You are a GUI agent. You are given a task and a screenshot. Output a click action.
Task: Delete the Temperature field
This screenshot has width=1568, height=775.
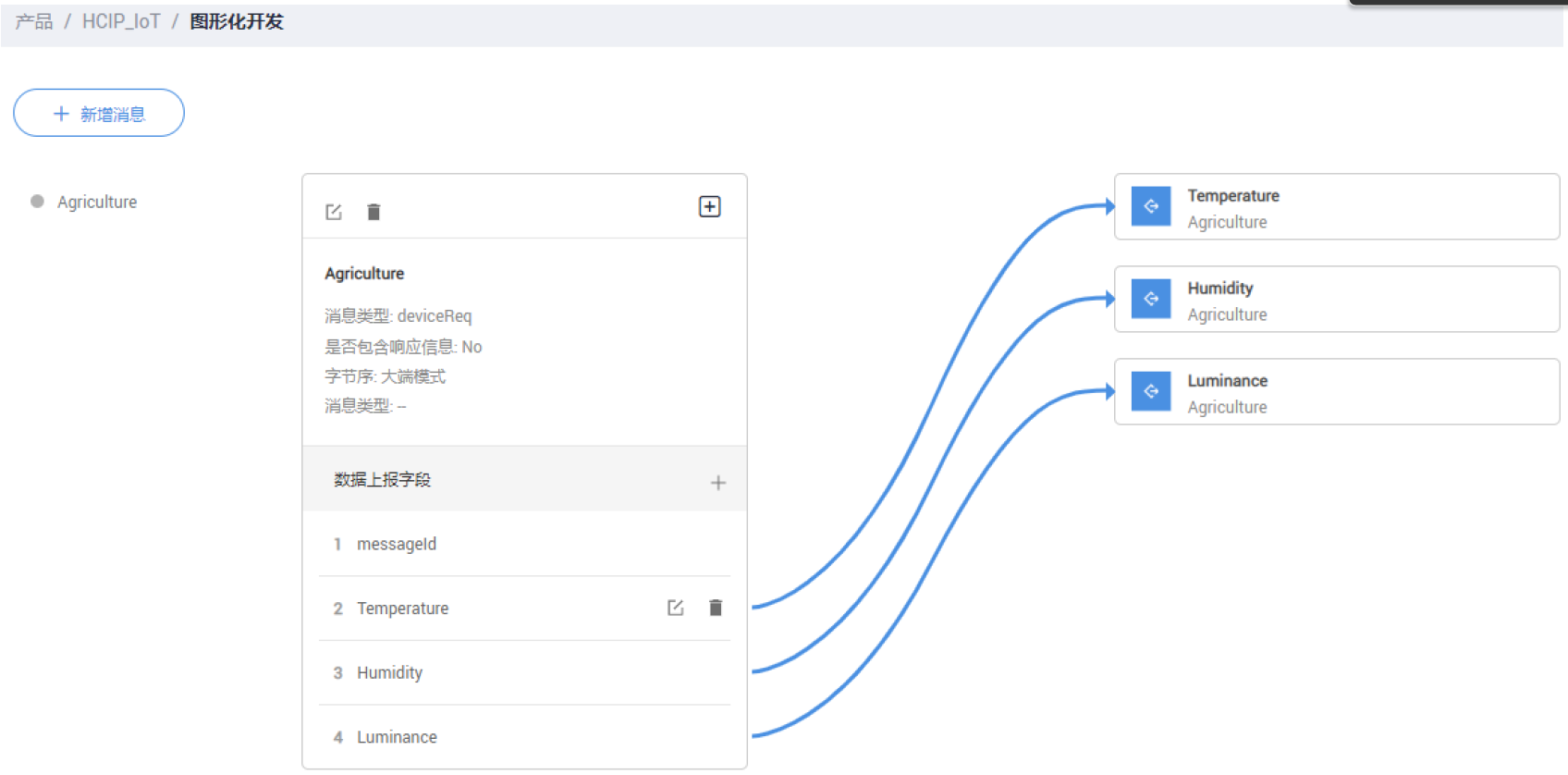pyautogui.click(x=716, y=608)
